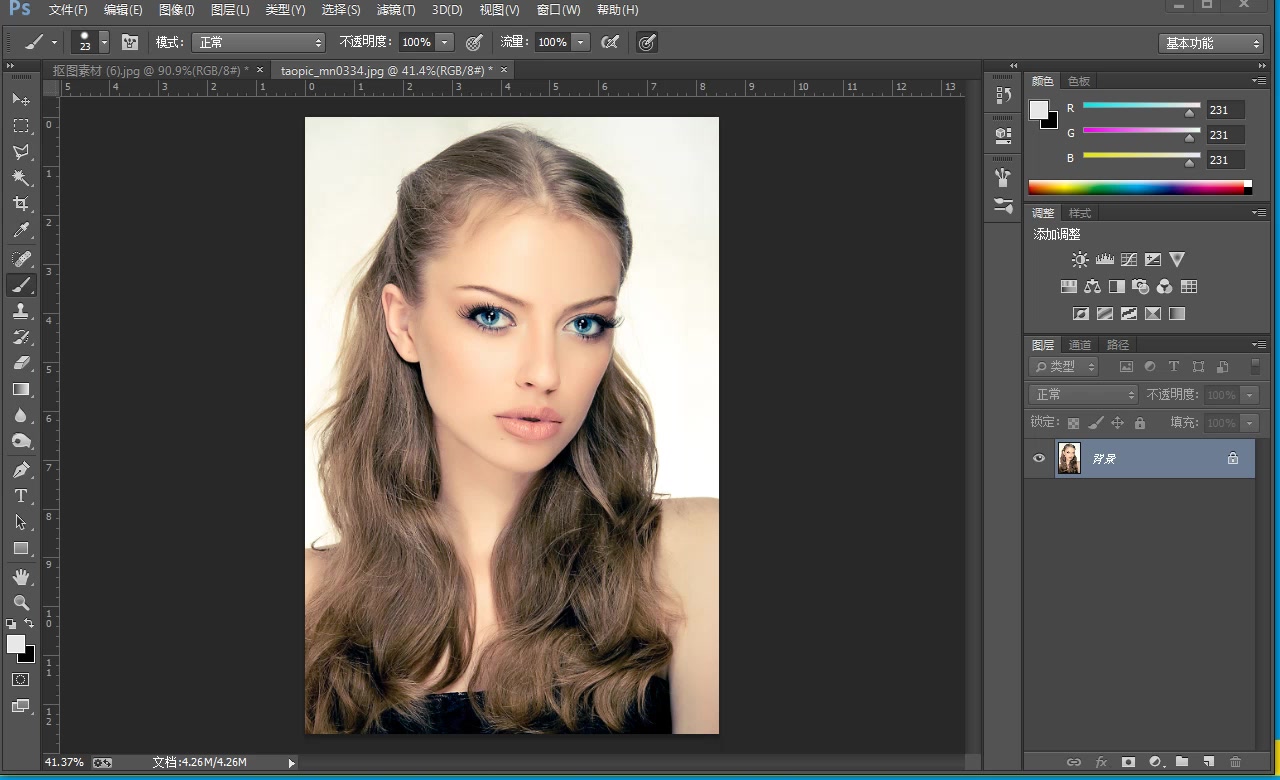Open the Color panel flyout menu
1280x780 pixels.
(1259, 80)
